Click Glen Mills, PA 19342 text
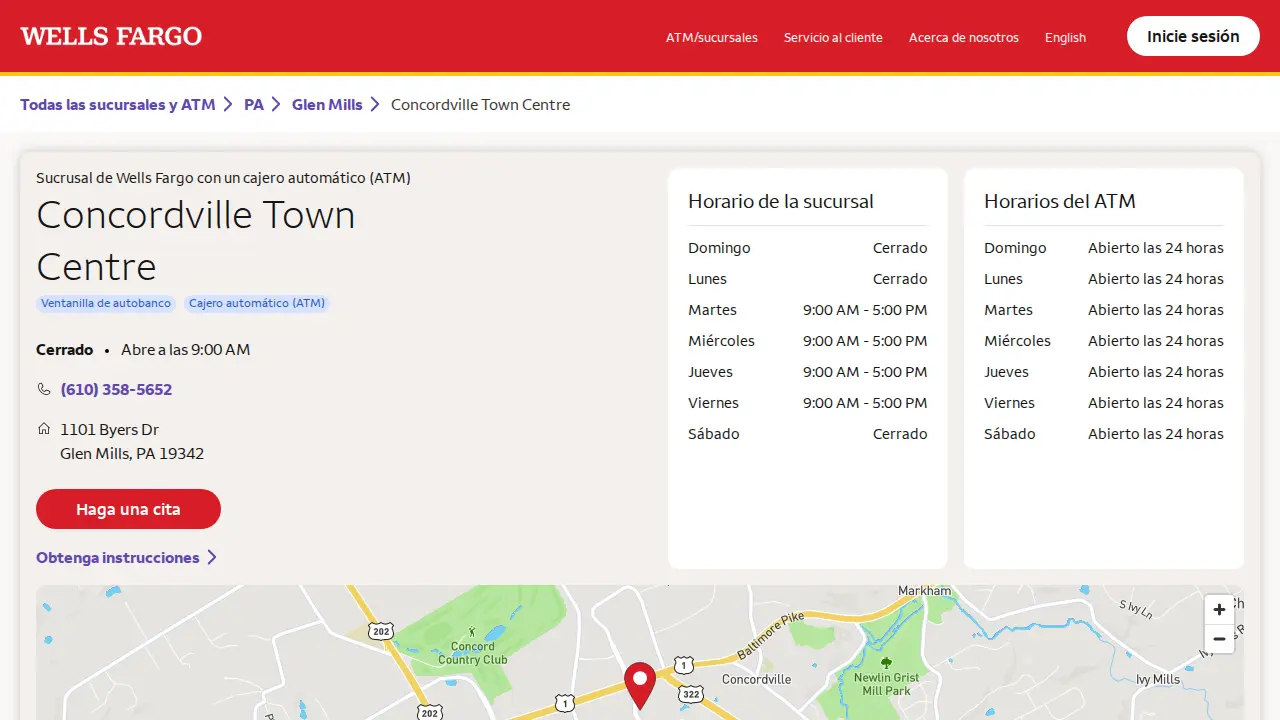The height and width of the screenshot is (720, 1280). tap(132, 453)
